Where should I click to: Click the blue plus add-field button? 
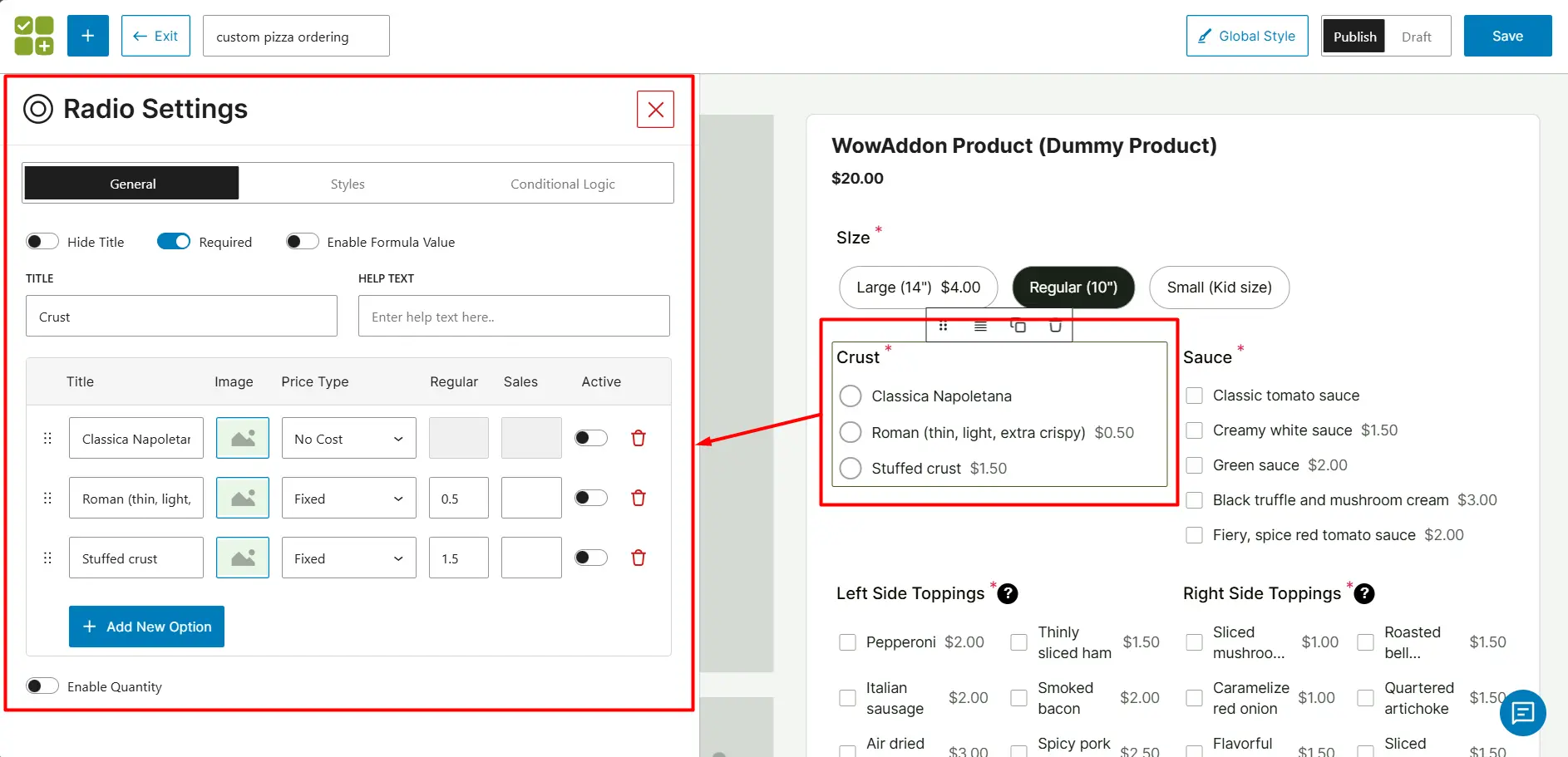click(x=88, y=36)
